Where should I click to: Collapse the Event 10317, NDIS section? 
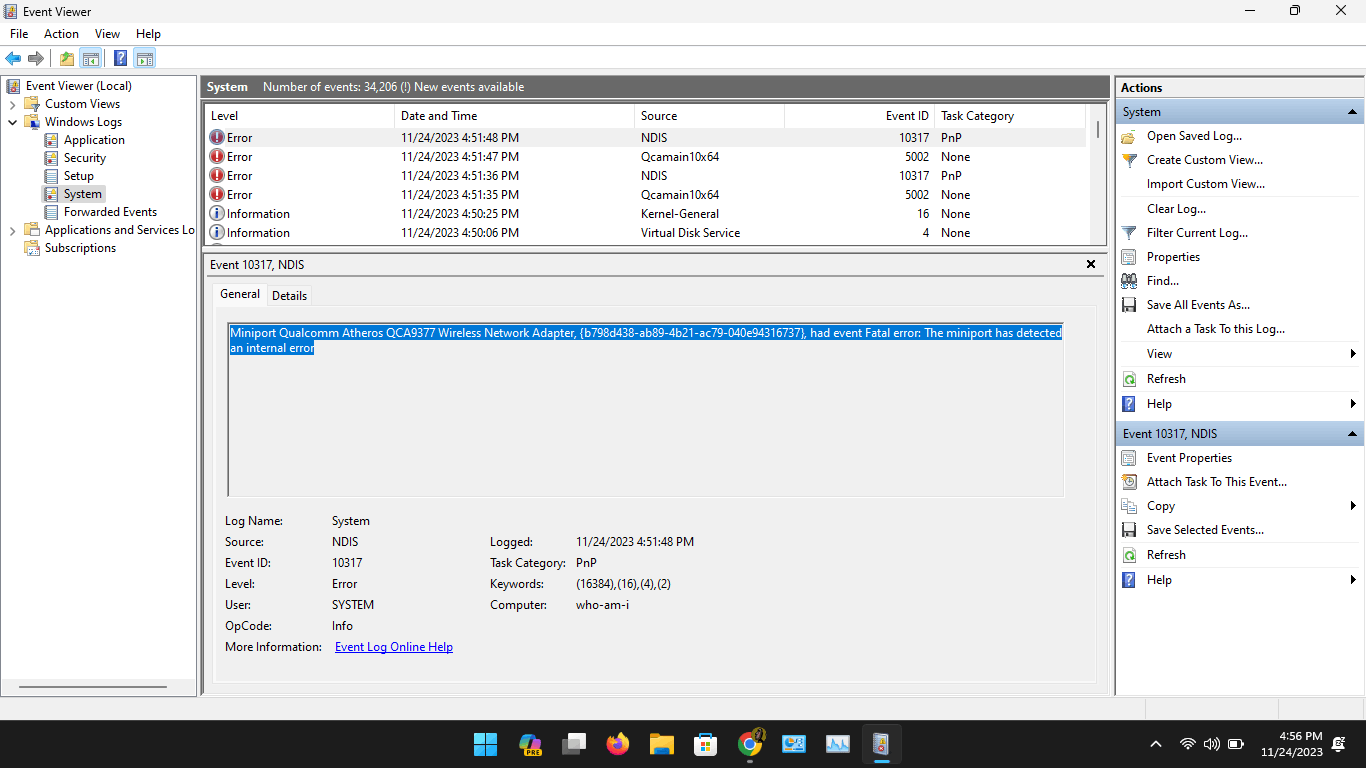coord(1352,434)
